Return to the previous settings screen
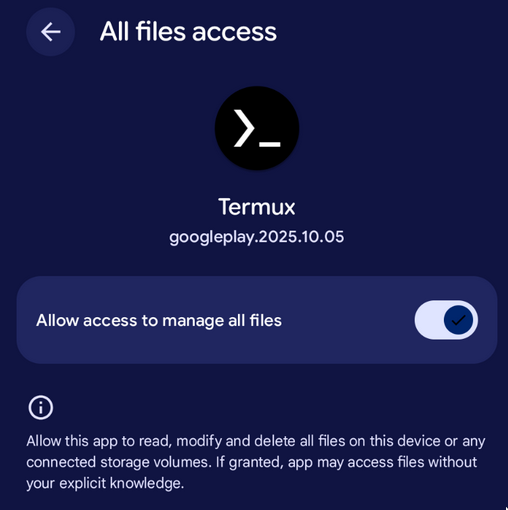 [50, 32]
